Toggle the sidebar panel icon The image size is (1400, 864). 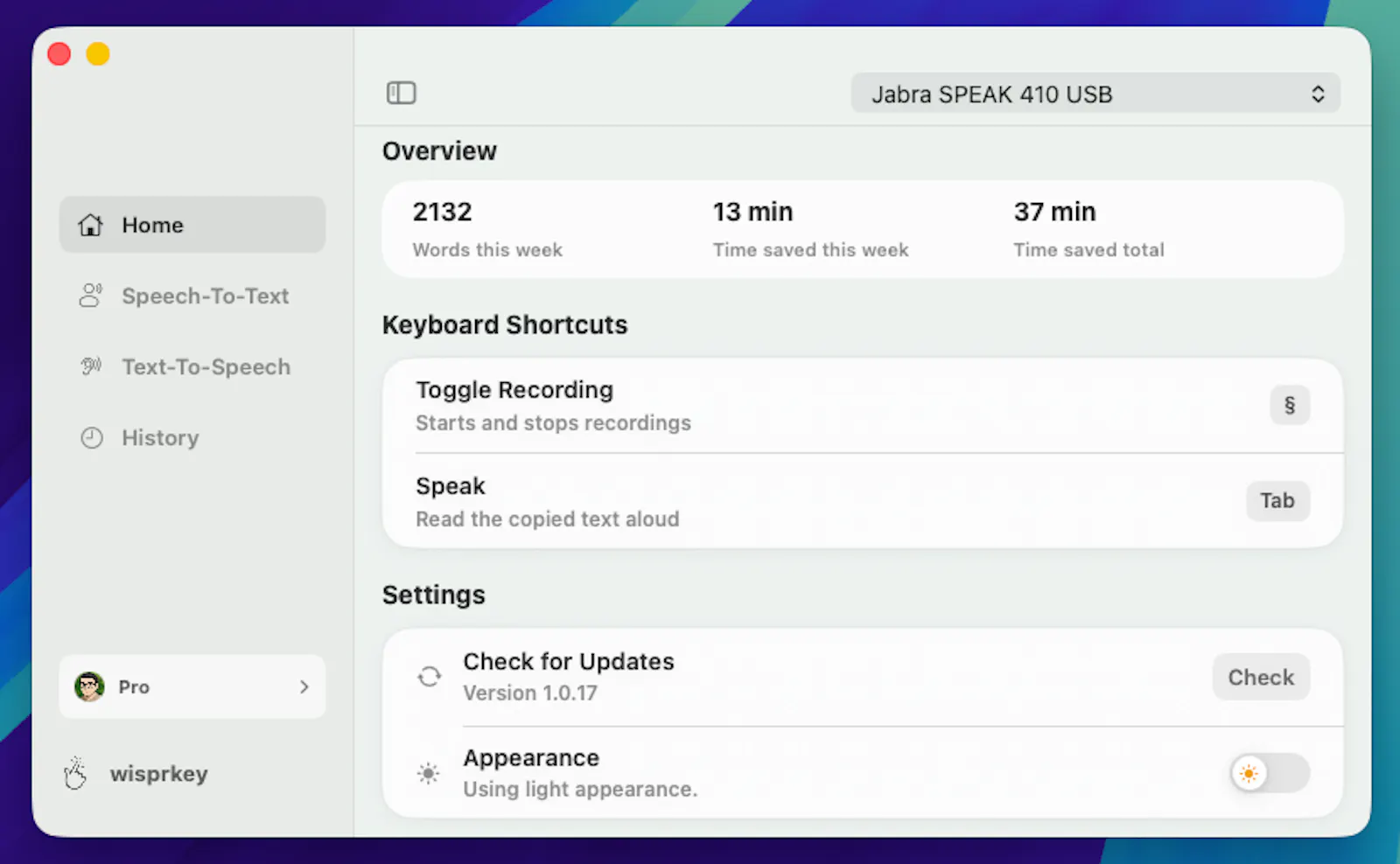[402, 93]
